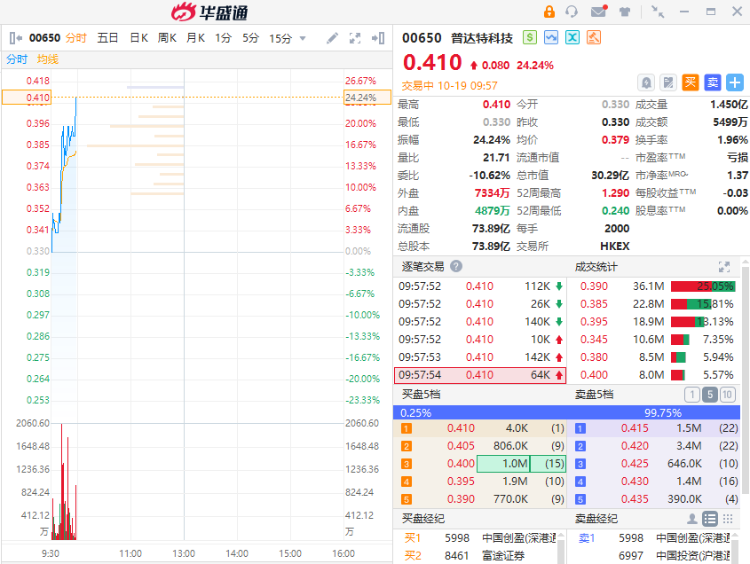Open the more timeframes dropdown arrow
The width and height of the screenshot is (750, 564).
click(302, 38)
